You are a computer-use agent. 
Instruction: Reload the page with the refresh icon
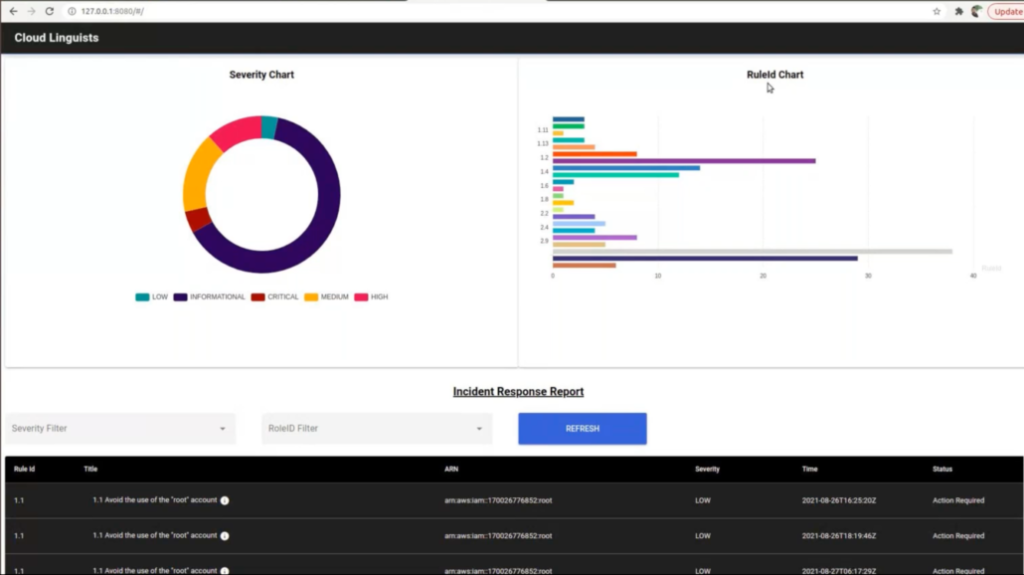(x=49, y=11)
